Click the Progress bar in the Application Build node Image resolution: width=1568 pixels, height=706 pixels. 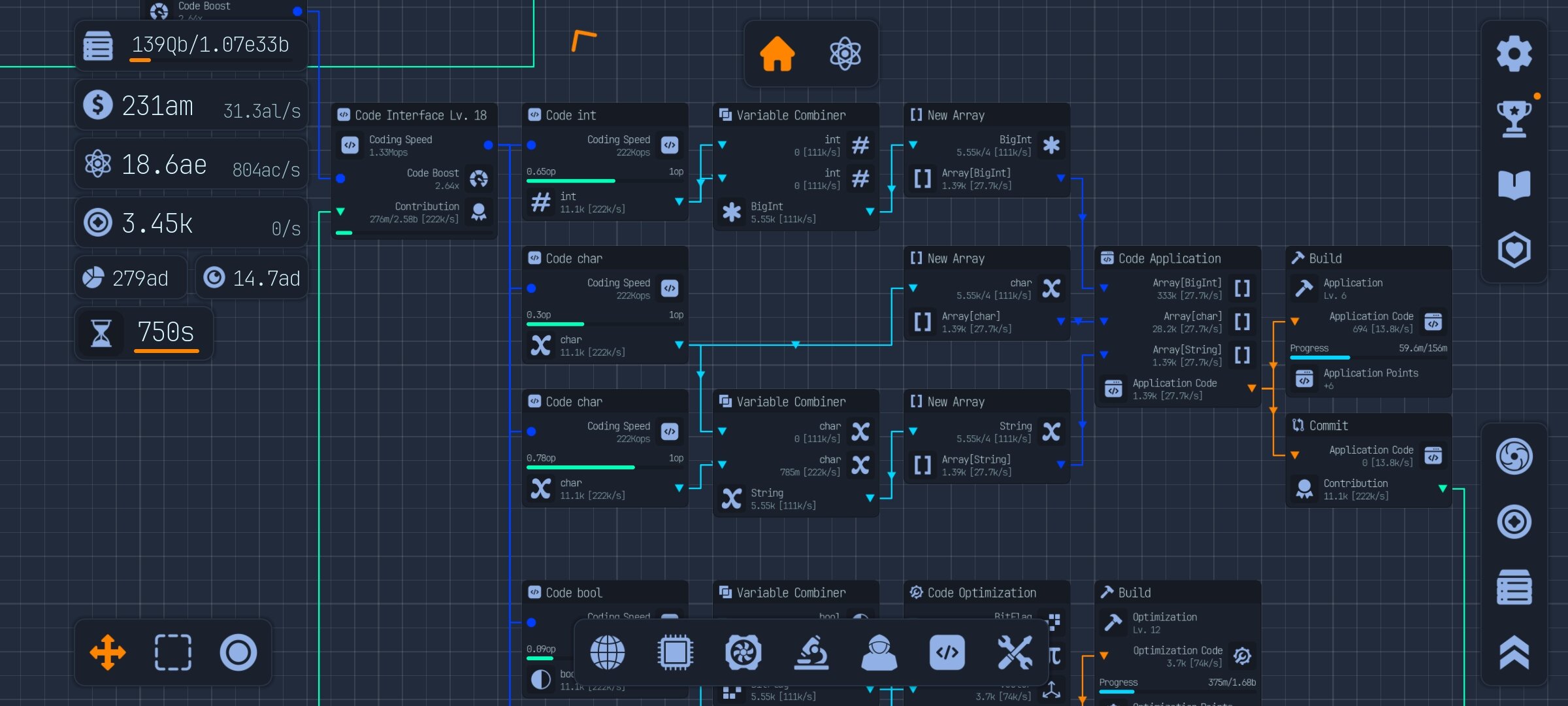pyautogui.click(x=1368, y=357)
